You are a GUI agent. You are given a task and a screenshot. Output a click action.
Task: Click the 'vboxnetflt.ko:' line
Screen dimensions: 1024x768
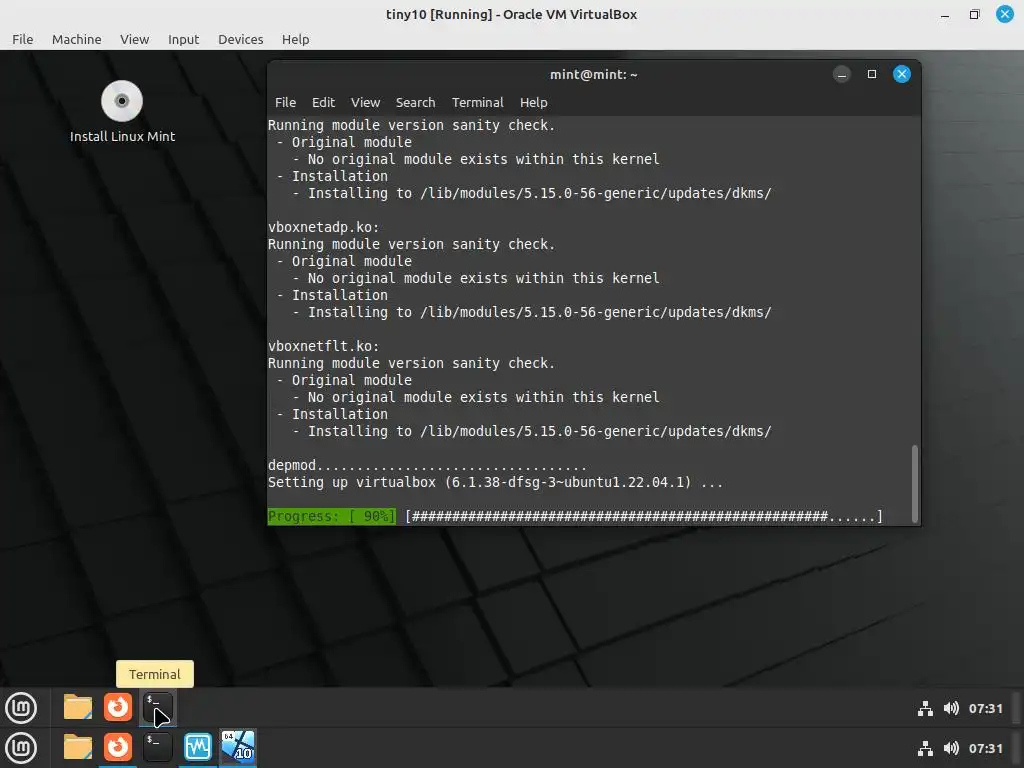coord(323,346)
